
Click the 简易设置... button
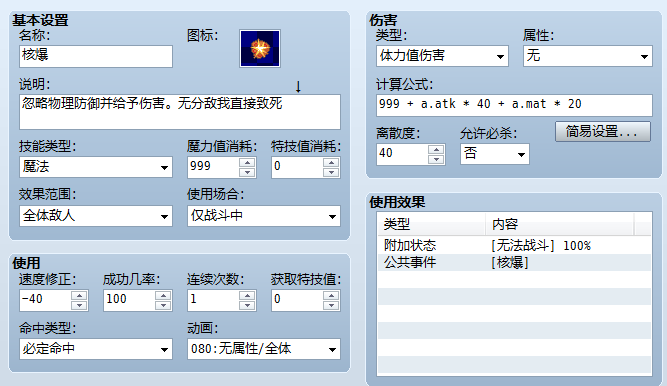pyautogui.click(x=603, y=132)
